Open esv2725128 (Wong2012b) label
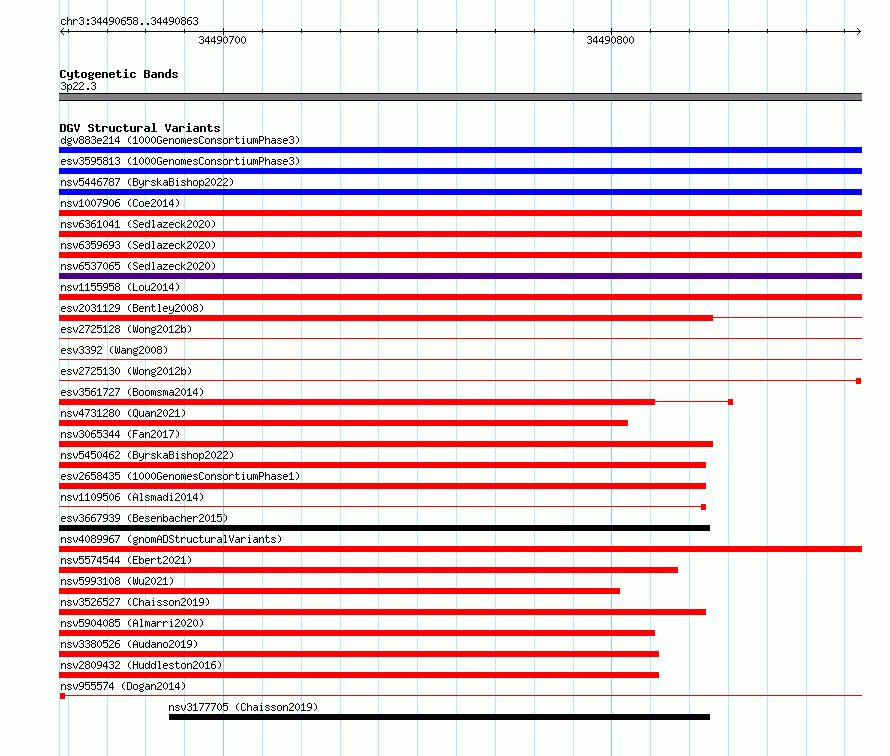The image size is (890, 756). point(126,329)
